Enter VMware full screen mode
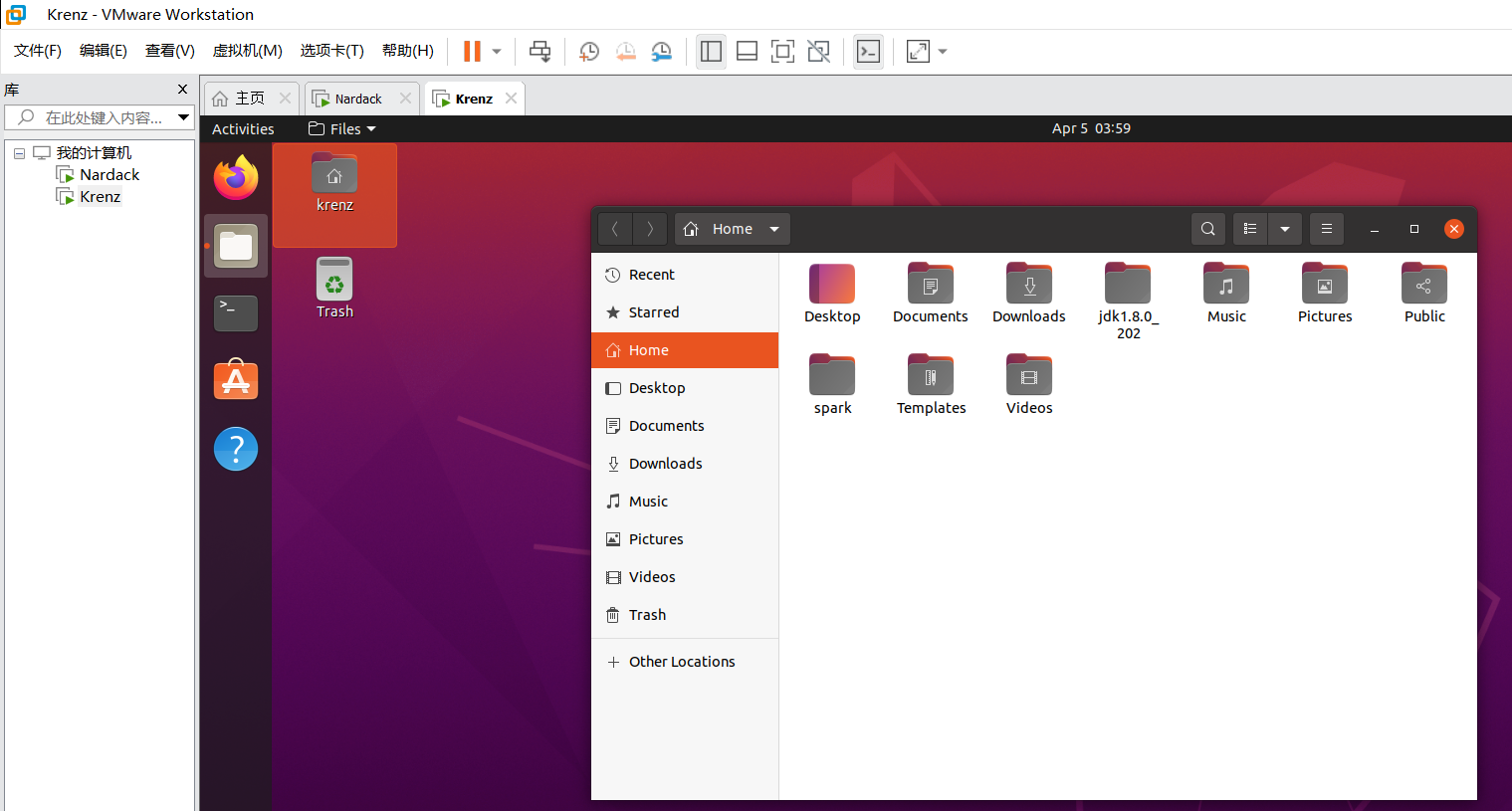This screenshot has height=811, width=1512. pyautogui.click(x=783, y=51)
